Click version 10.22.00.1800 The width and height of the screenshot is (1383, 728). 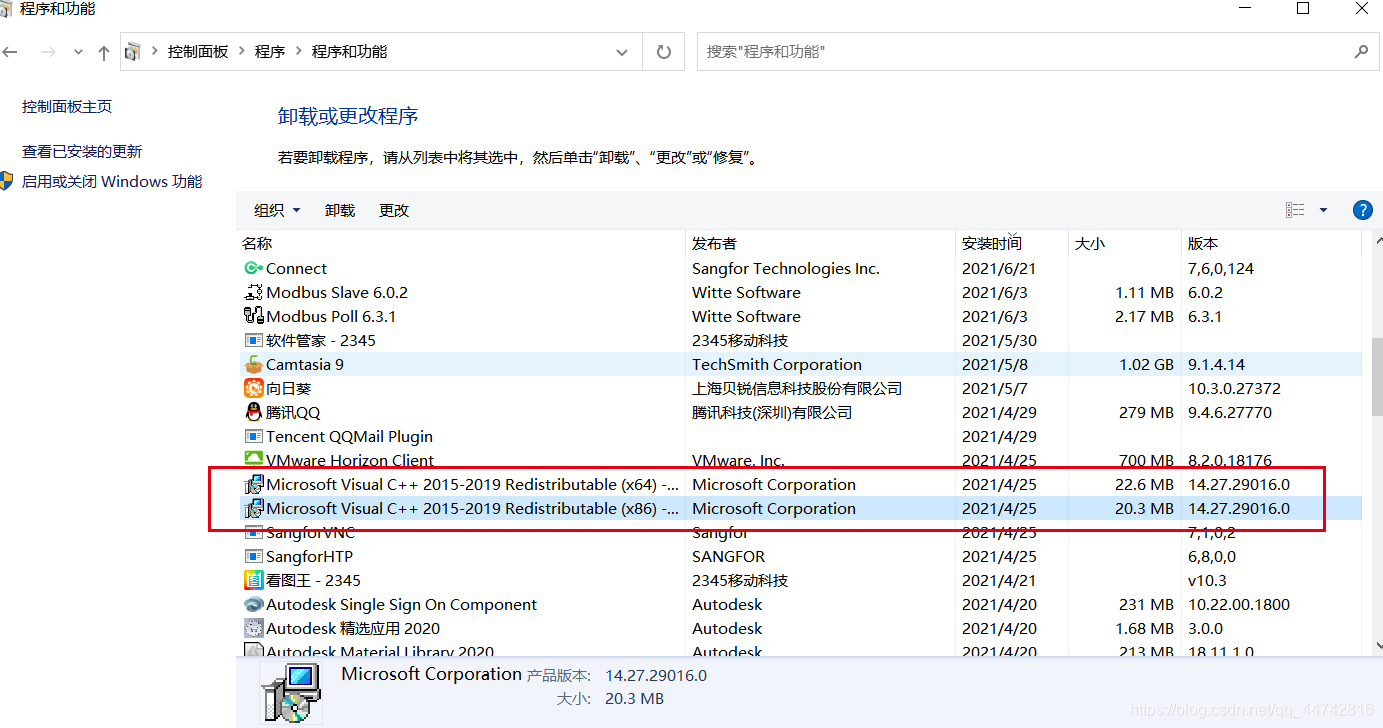pyautogui.click(x=1239, y=604)
